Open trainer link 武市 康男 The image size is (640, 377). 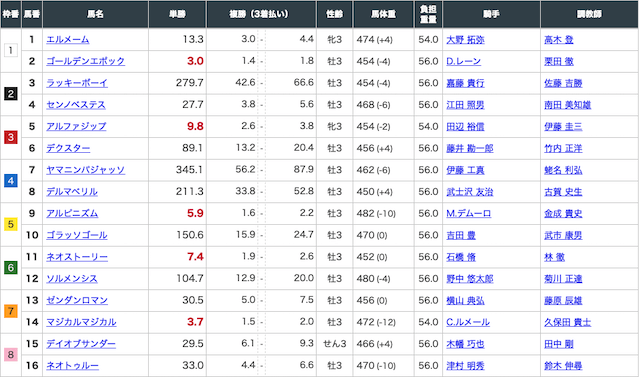[563, 235]
